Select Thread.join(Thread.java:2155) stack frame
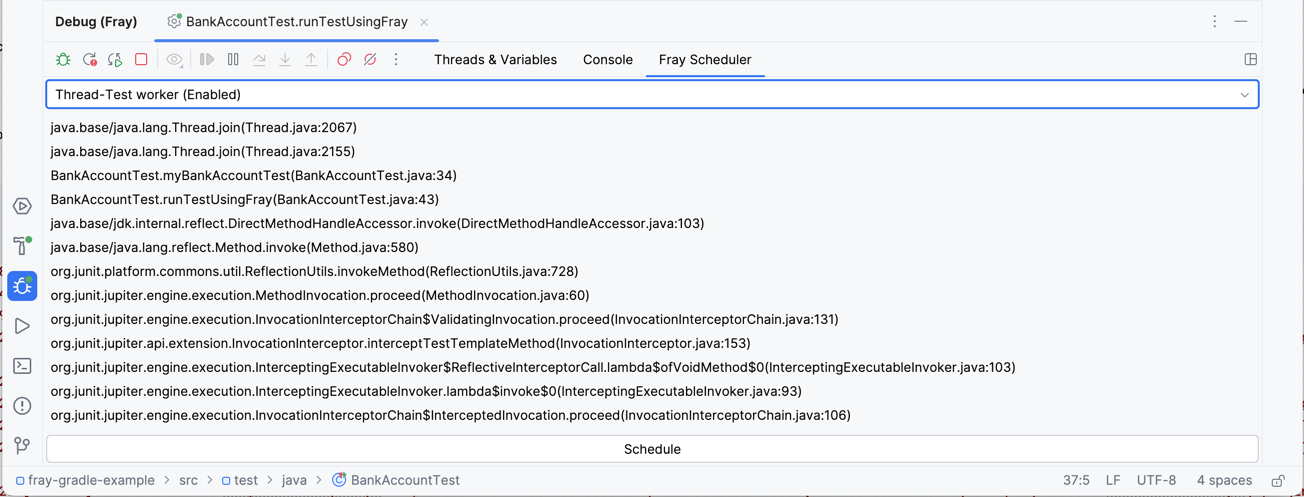1304x497 pixels. point(203,151)
